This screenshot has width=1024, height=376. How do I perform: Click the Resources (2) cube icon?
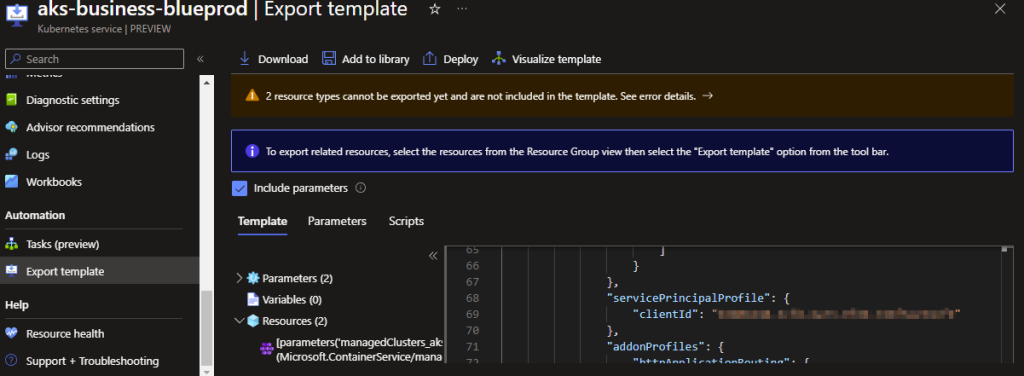(x=253, y=321)
